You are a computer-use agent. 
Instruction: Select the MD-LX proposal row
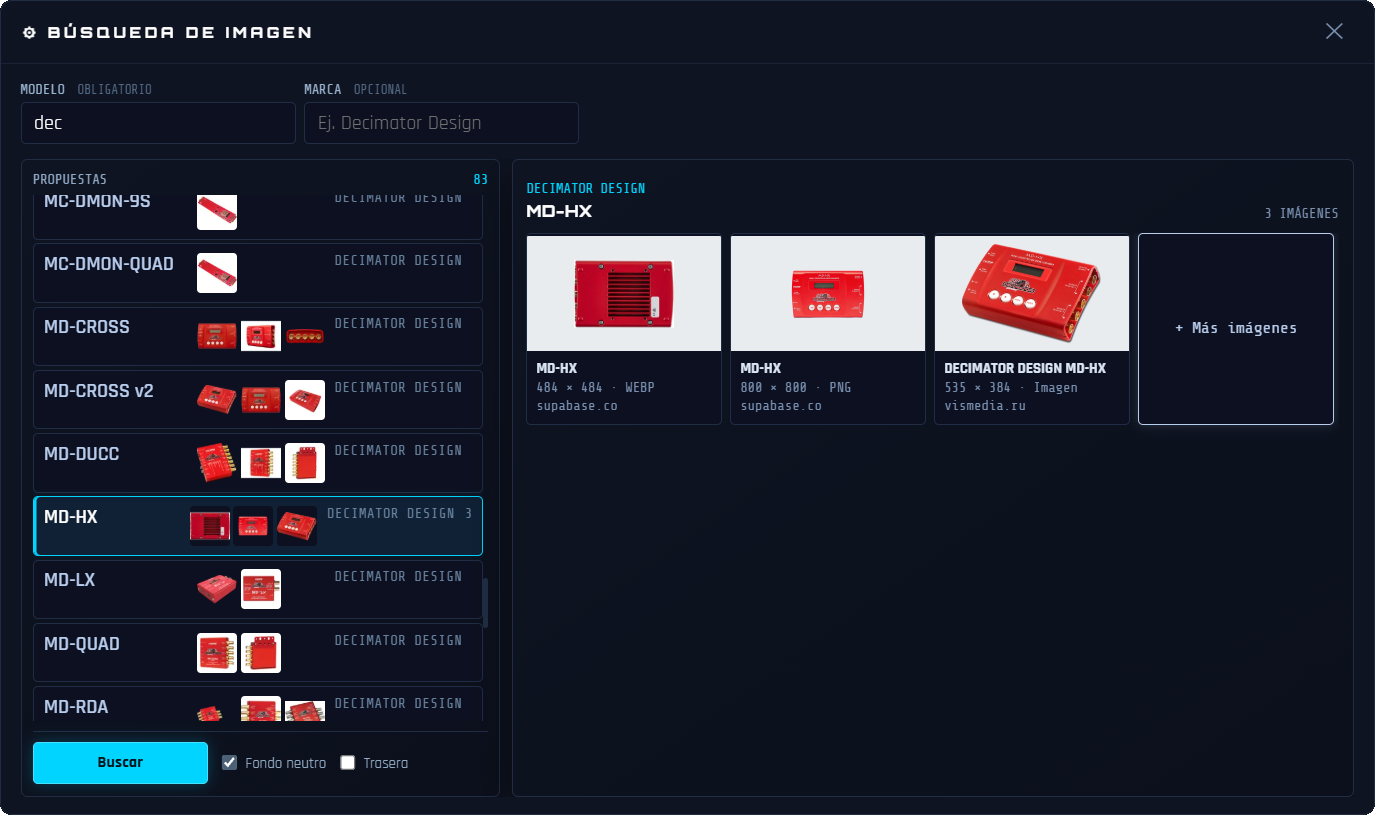click(x=258, y=589)
